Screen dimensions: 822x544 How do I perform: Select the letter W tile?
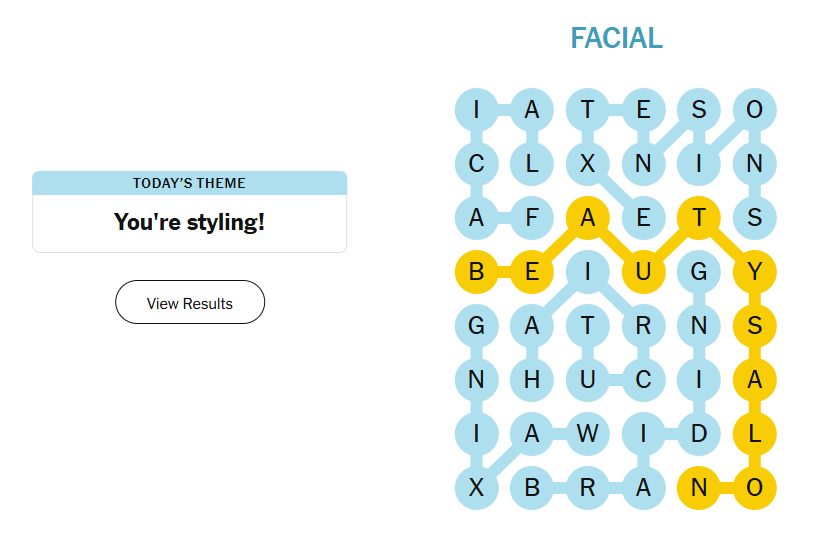tap(588, 434)
